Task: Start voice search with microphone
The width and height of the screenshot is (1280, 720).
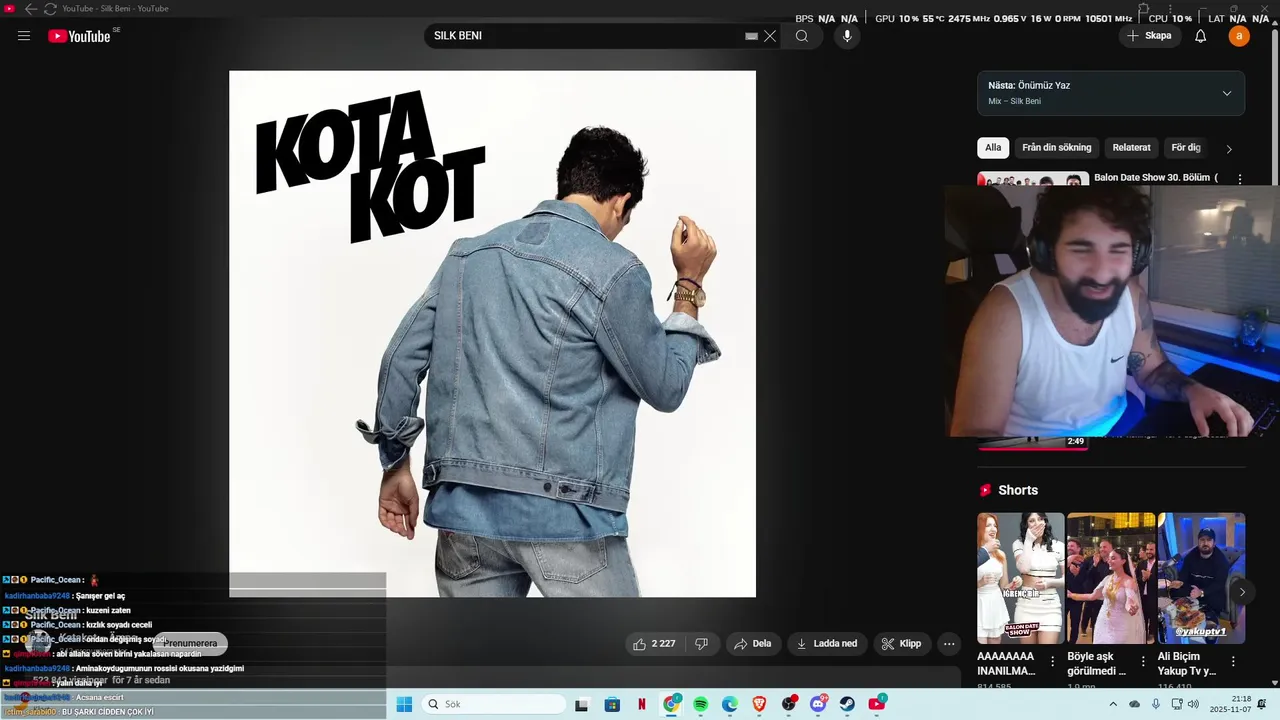Action: click(x=847, y=36)
